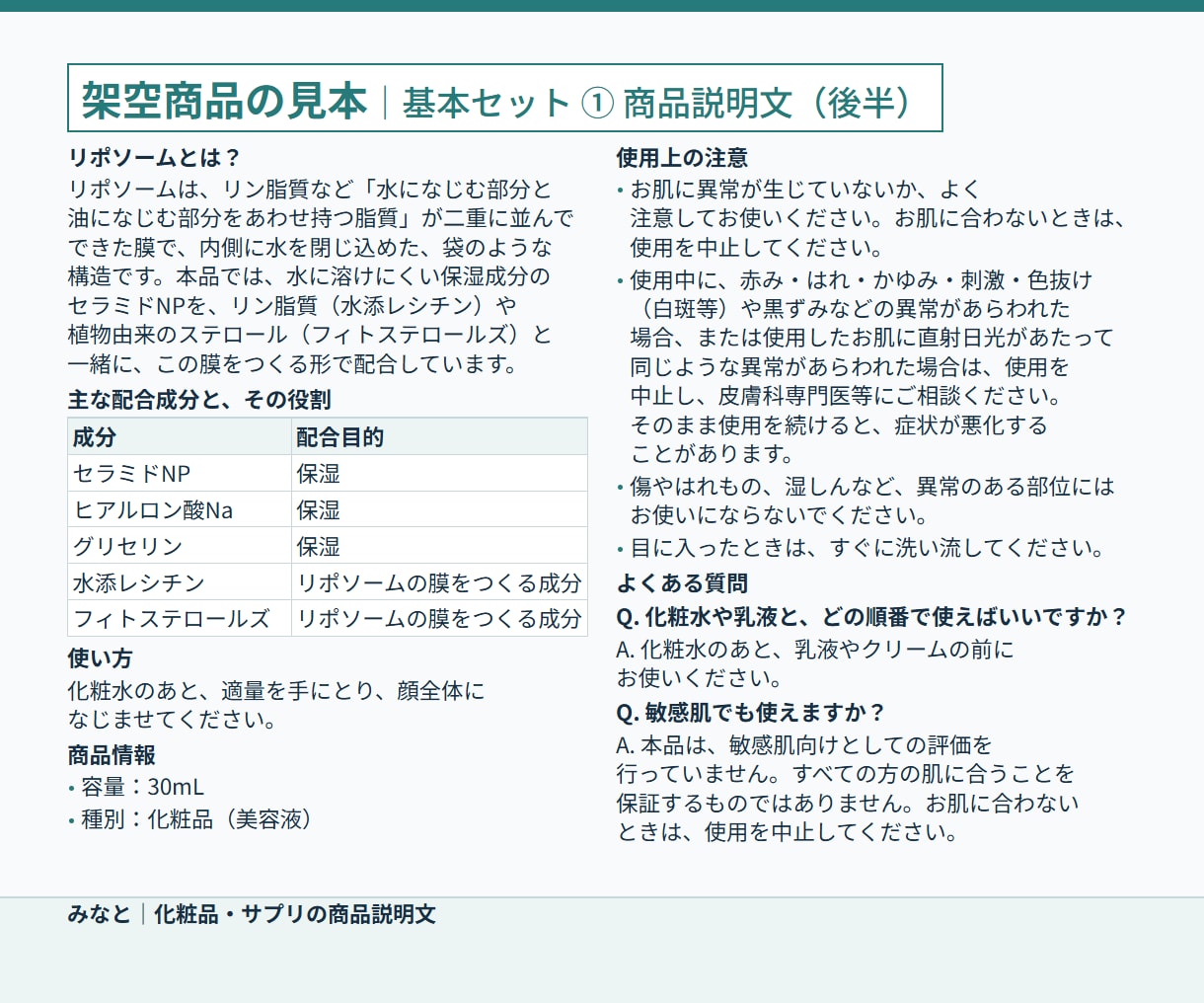Click the line お使いにならないでください。

pos(780,515)
